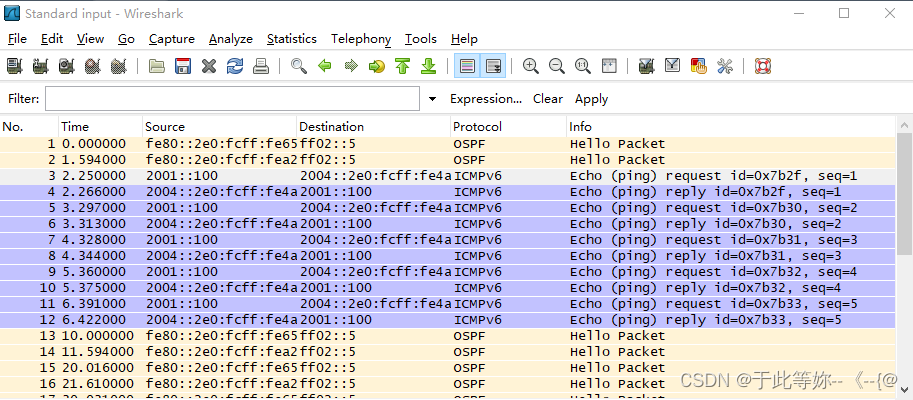Select packet 16 at time 21.610000
The height and width of the screenshot is (400, 913).
coord(447,384)
